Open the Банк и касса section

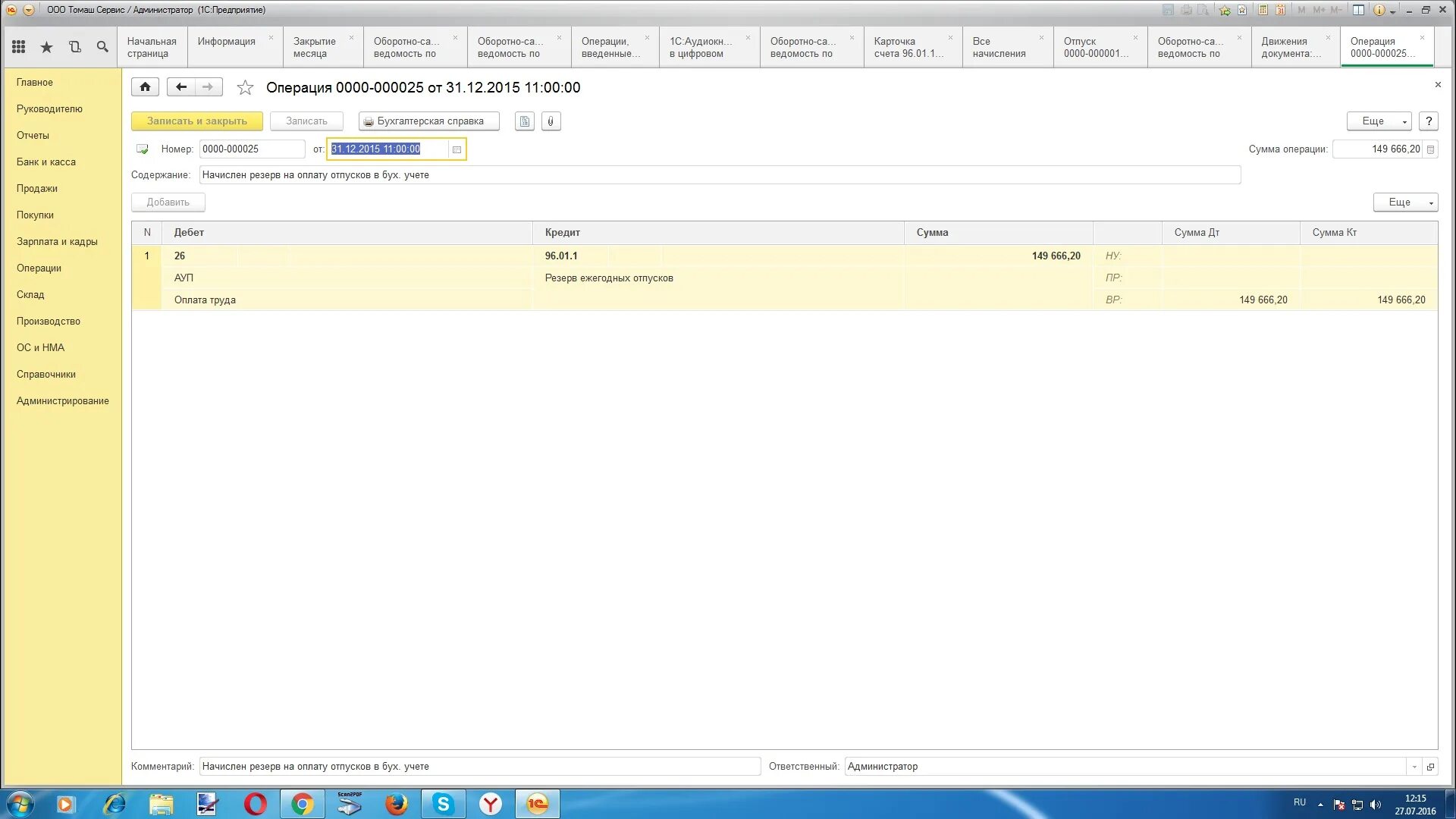coord(46,162)
